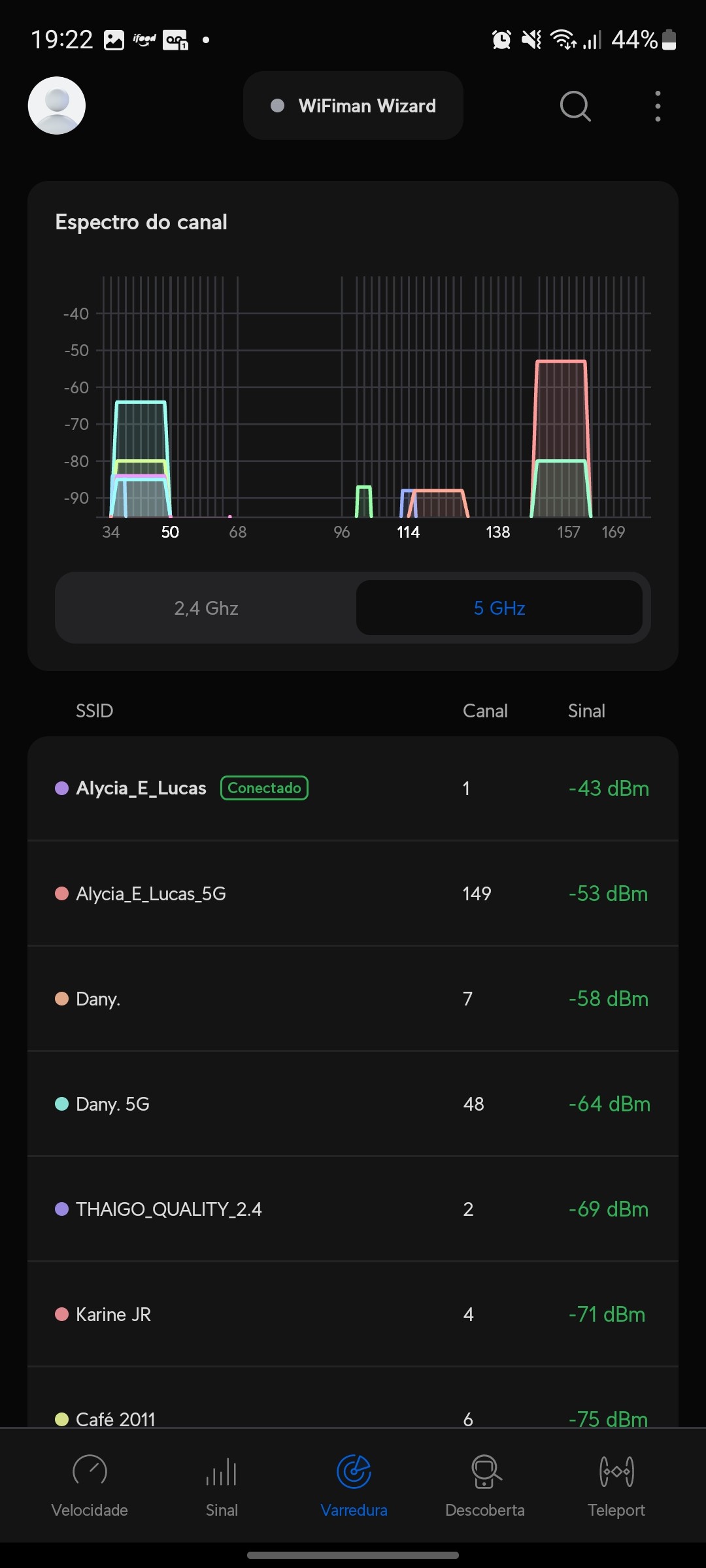
Task: Tap the Teleport icon
Action: [616, 1471]
